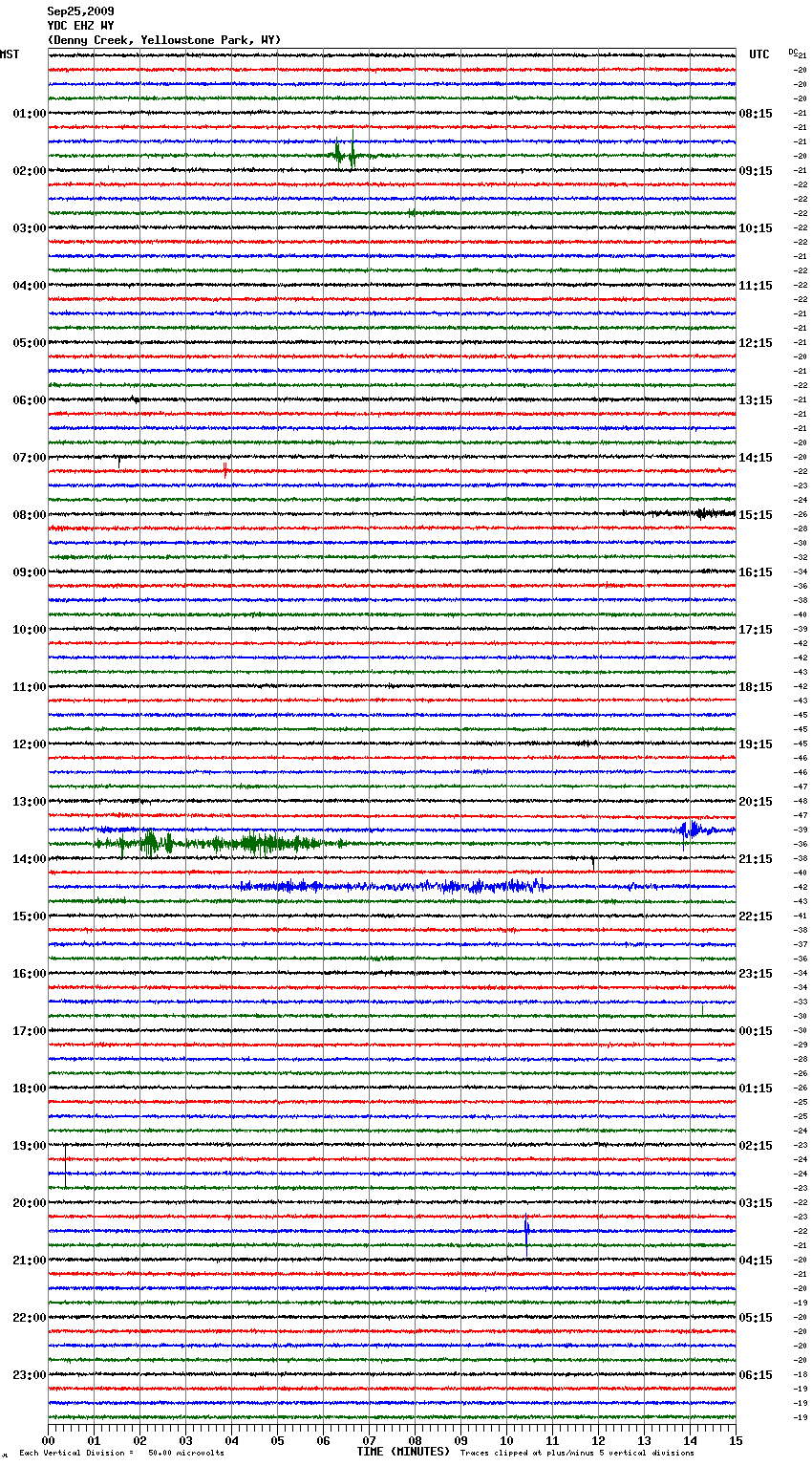Click the 12 minute x-axis tick label
Viewport: 812px width, 1466px height.
599,1440
